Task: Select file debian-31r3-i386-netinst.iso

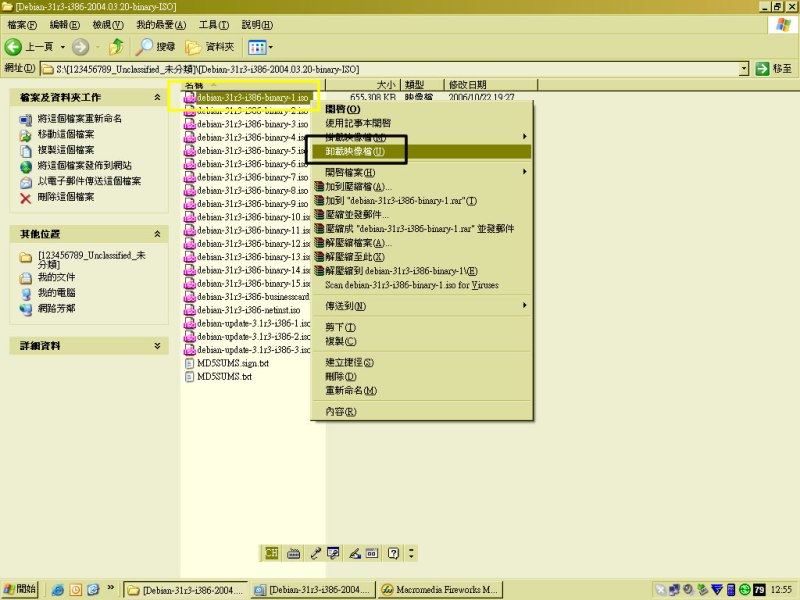Action: click(248, 310)
